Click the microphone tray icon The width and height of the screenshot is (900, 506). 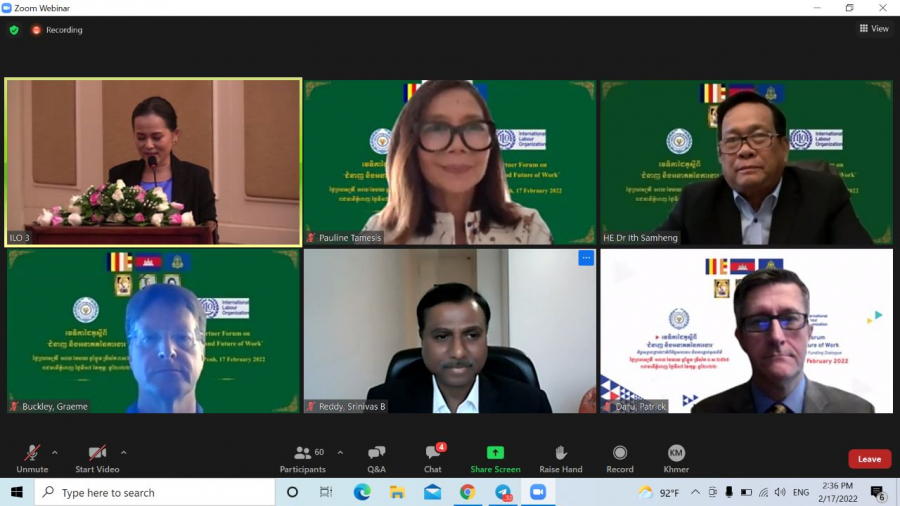click(x=729, y=492)
